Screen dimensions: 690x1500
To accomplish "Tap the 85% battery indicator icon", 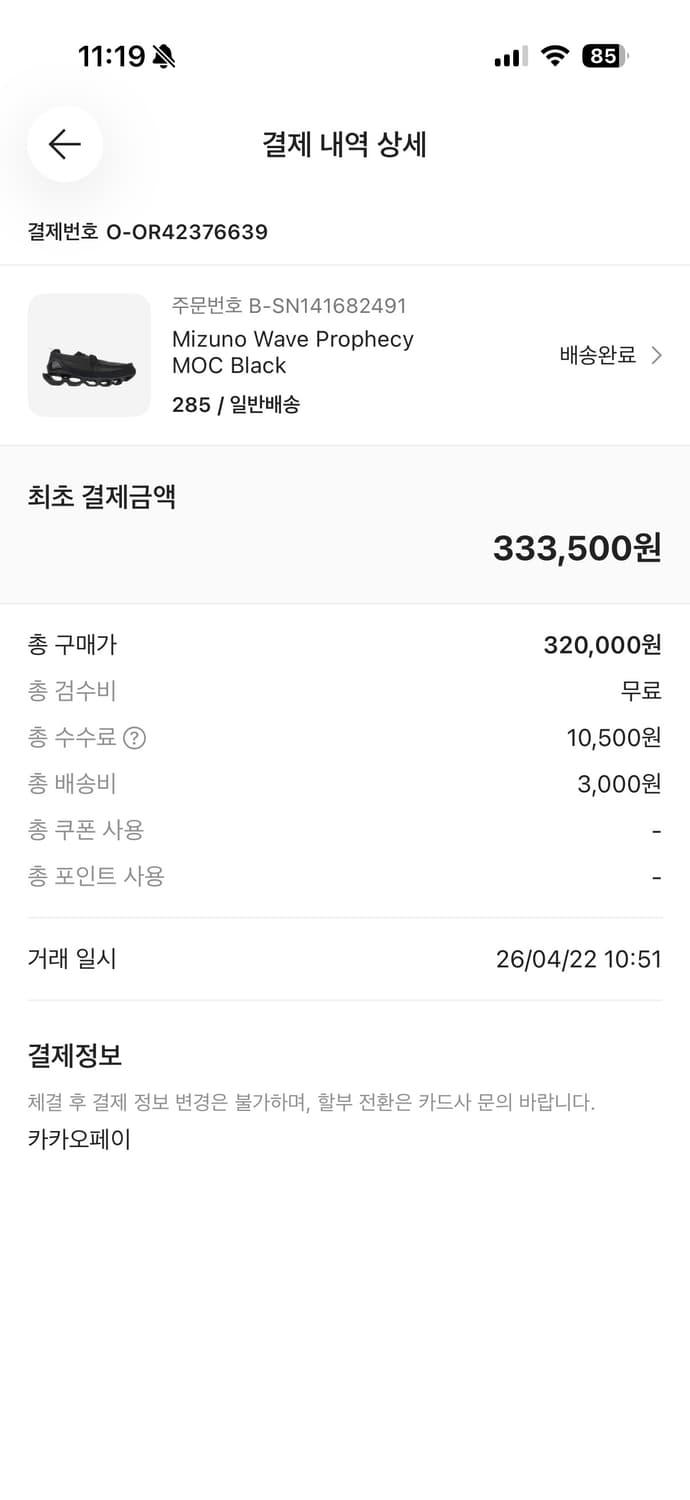I will pos(607,57).
